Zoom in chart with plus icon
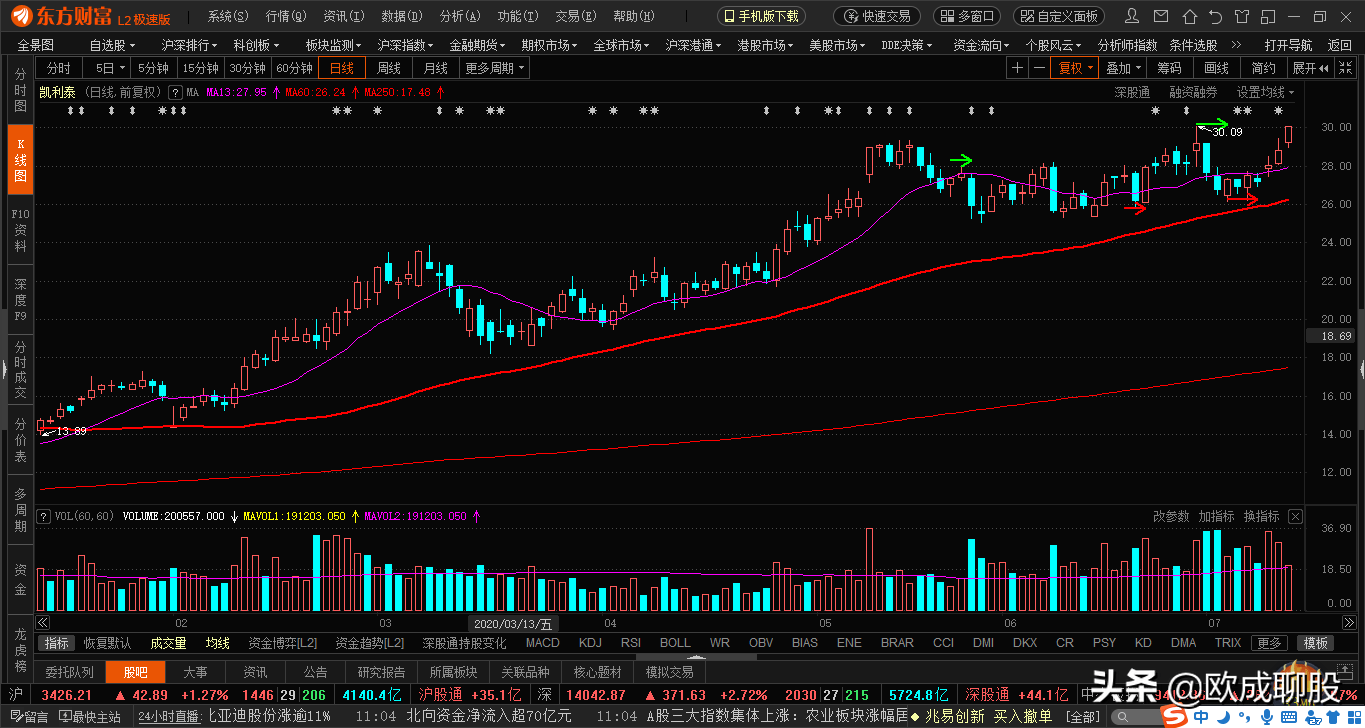This screenshot has width=1365, height=728. (x=1017, y=68)
